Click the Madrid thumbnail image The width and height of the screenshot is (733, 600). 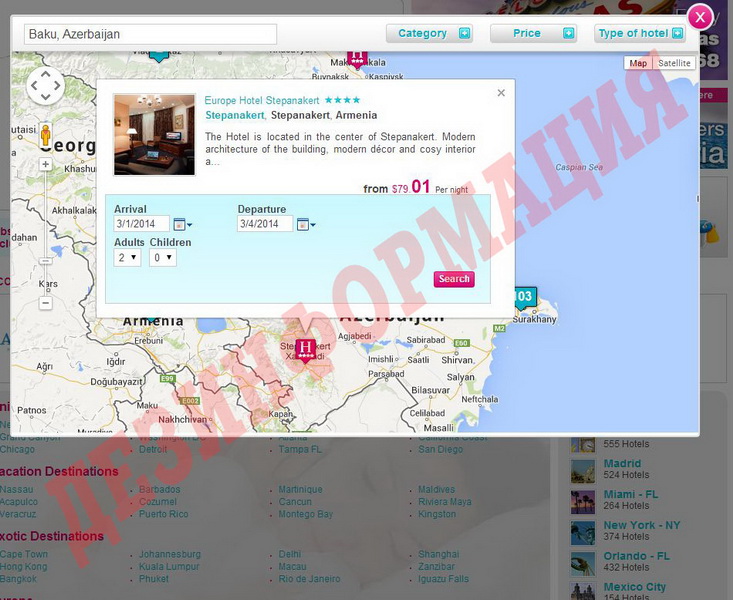(583, 471)
